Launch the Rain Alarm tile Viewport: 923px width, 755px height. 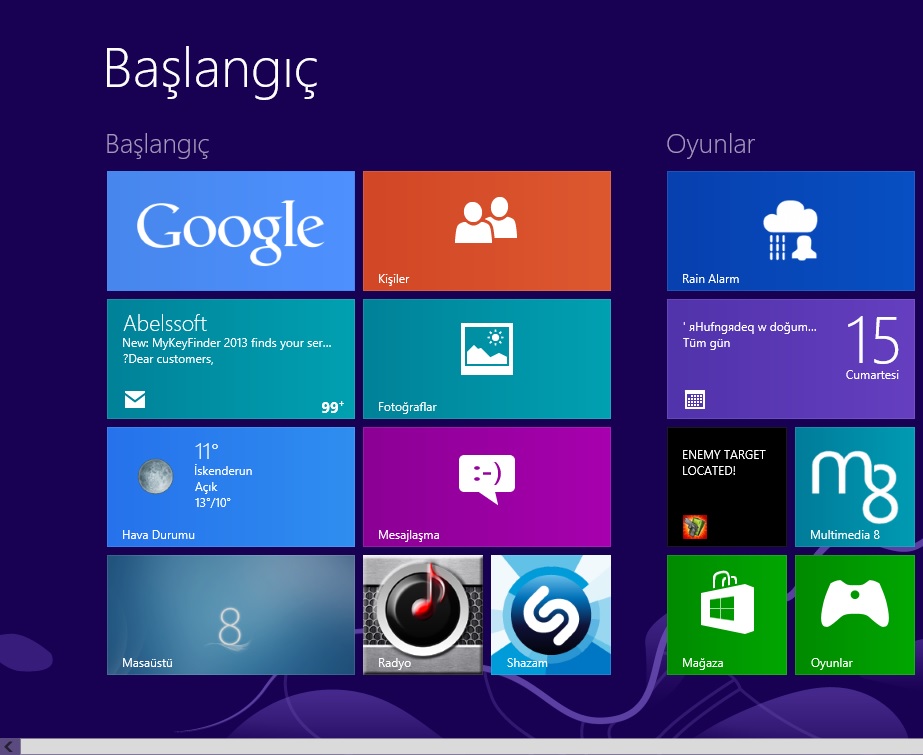(791, 231)
